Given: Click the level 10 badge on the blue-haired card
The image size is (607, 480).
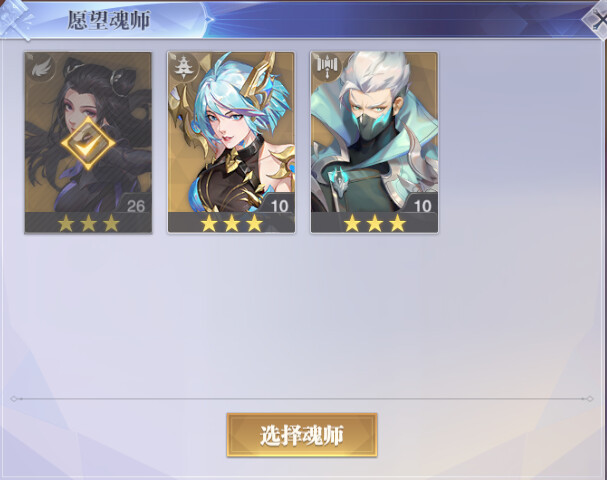Looking at the screenshot, I should click(x=279, y=205).
